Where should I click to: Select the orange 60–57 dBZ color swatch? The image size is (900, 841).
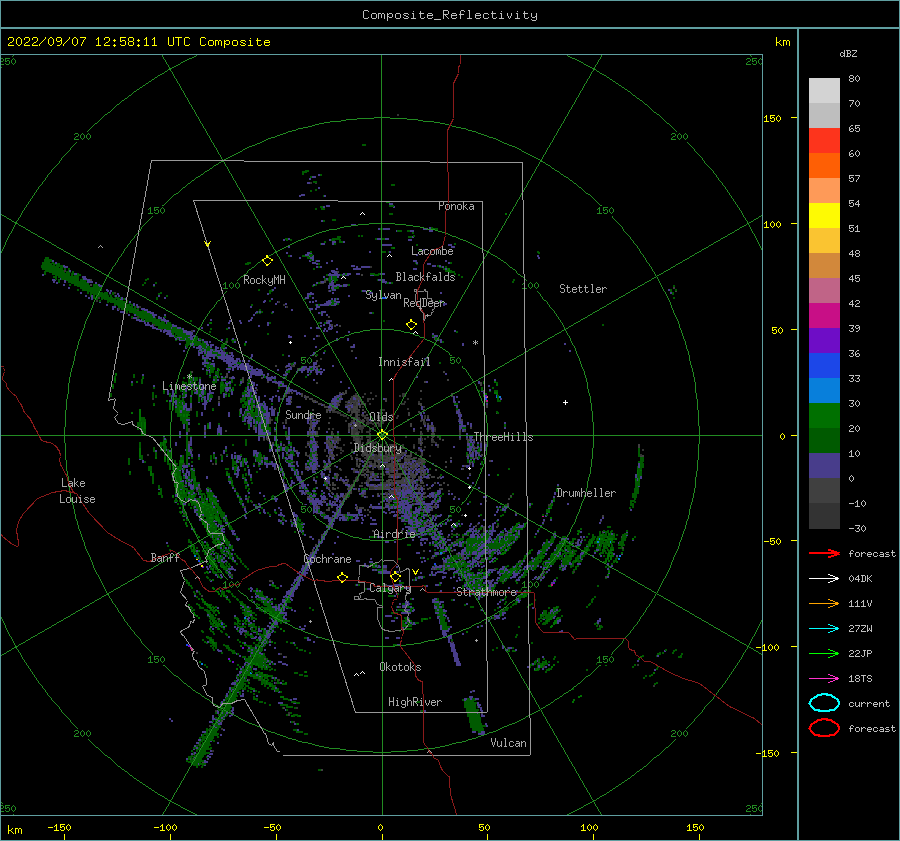point(824,166)
